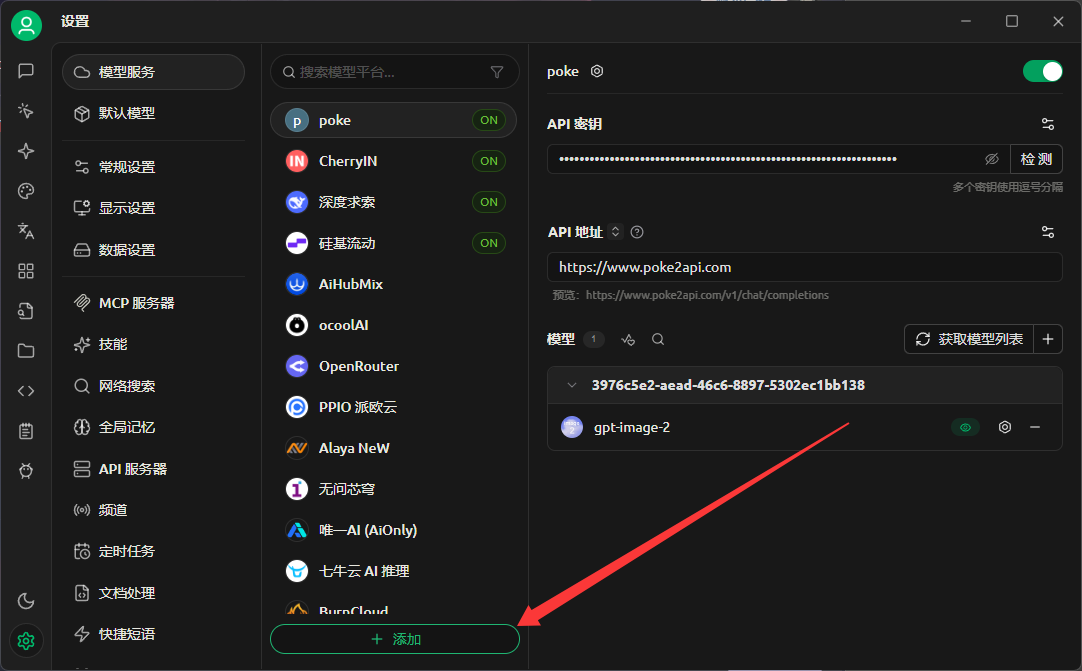Select the 唯一AI (AiOnly) provider
Viewport: 1082px width, 671px height.
point(393,530)
